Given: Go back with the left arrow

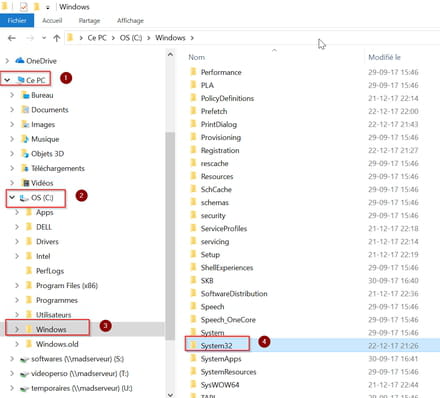Looking at the screenshot, I should pyautogui.click(x=12, y=38).
